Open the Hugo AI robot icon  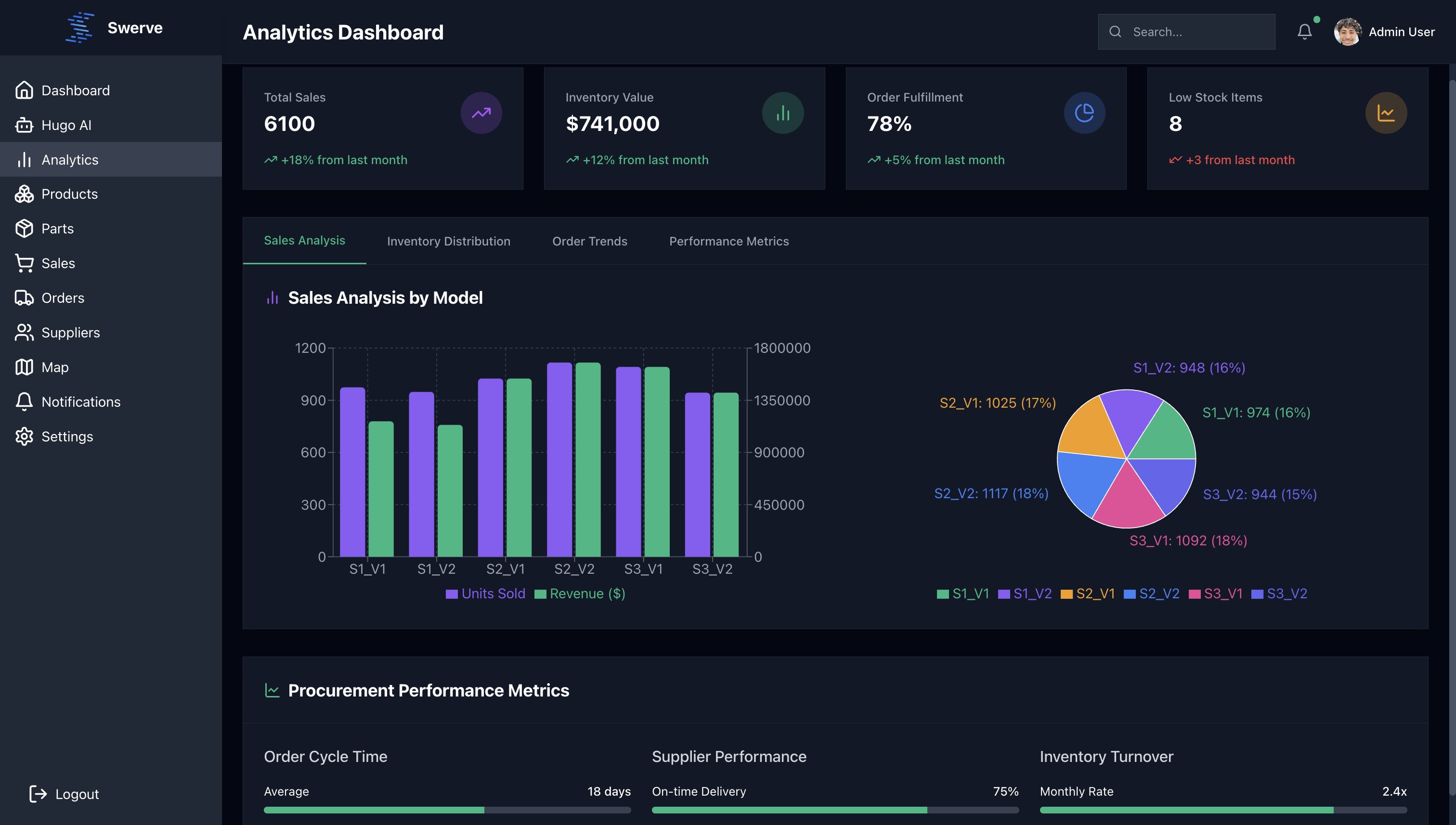tap(24, 125)
